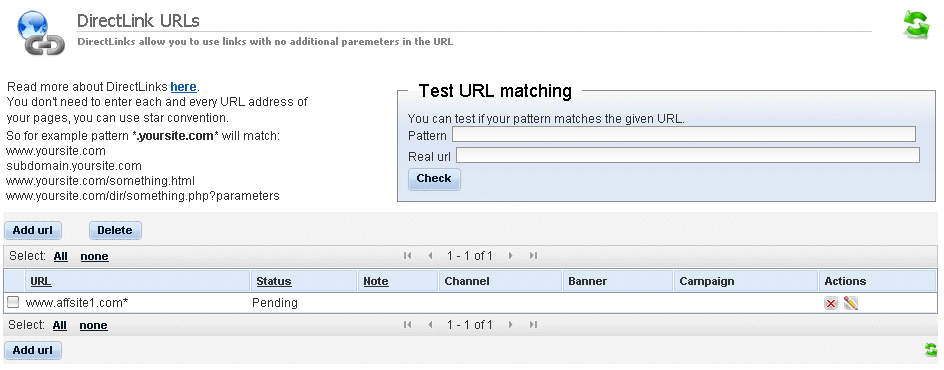The image size is (944, 370).
Task: Click the upper '1 - 1 of 1' page indicator
Action: coord(470,256)
